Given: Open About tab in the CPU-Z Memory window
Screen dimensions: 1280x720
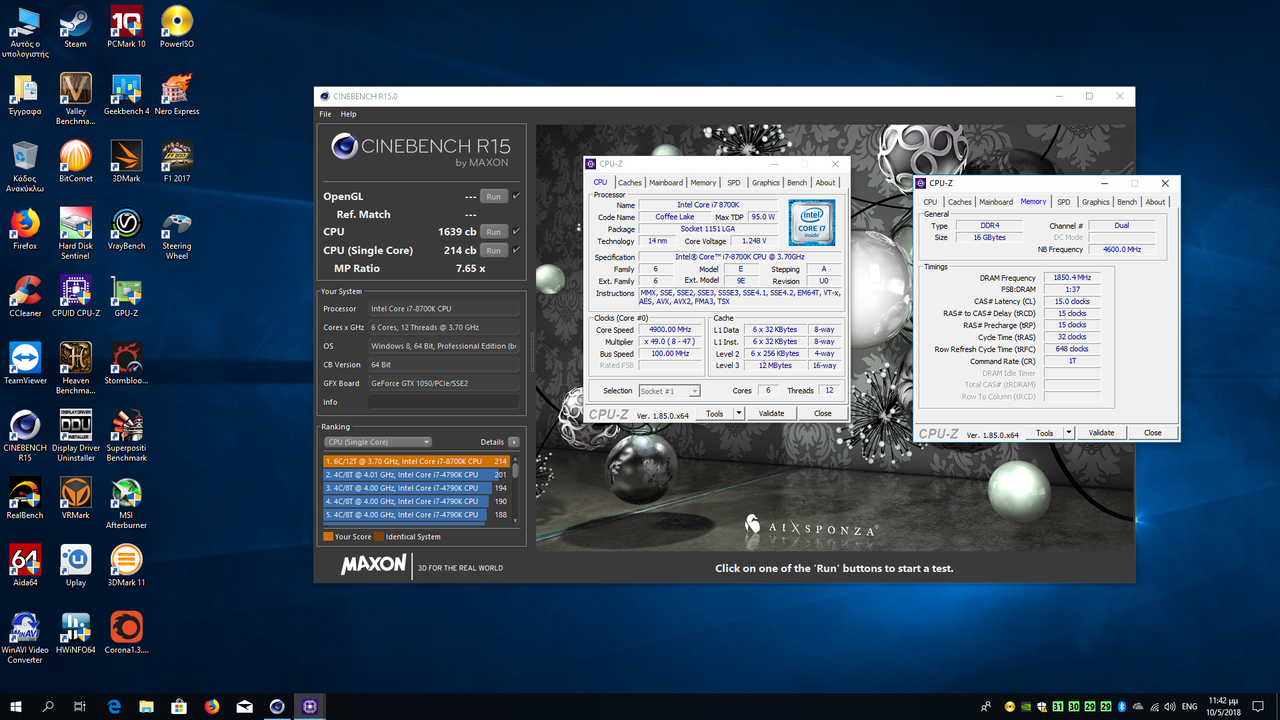Looking at the screenshot, I should point(1155,202).
